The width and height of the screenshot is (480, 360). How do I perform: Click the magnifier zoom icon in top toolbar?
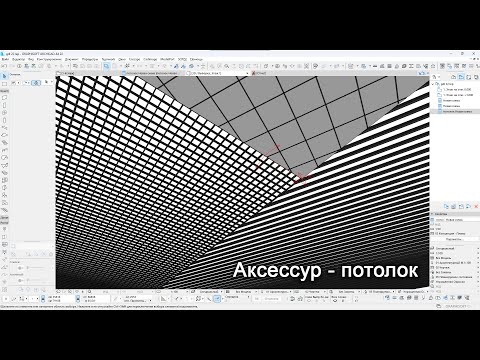[x=227, y=66]
